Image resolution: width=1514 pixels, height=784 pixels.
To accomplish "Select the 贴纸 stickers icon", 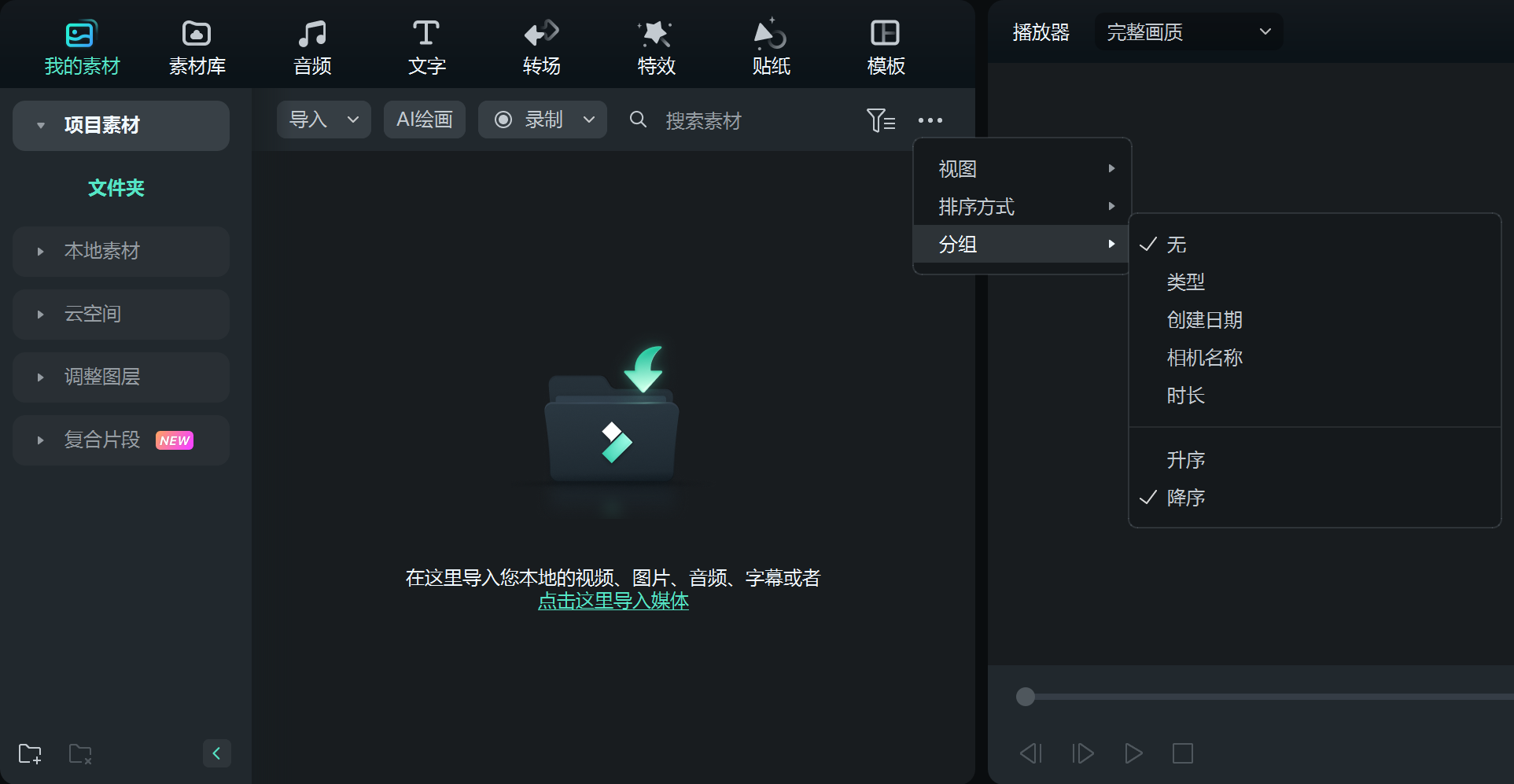I will 770,45.
